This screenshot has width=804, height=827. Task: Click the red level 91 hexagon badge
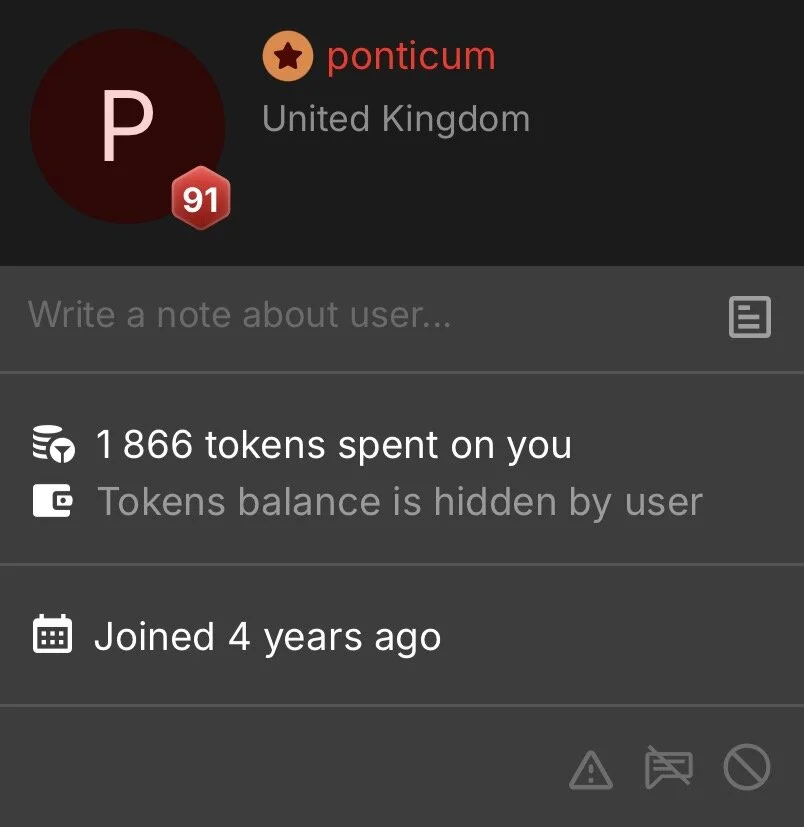(200, 198)
